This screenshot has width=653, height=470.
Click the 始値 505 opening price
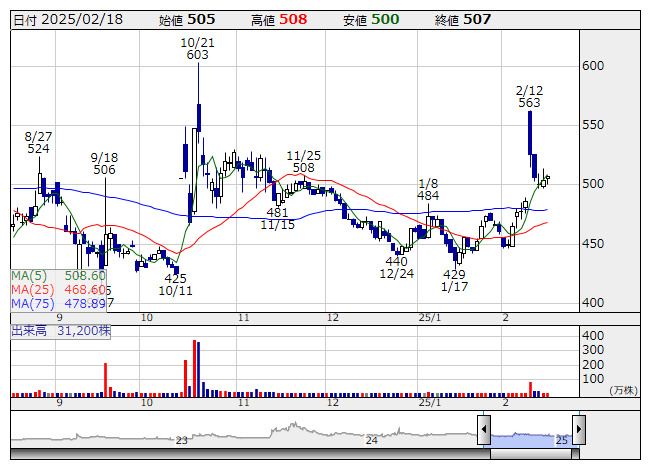point(187,20)
